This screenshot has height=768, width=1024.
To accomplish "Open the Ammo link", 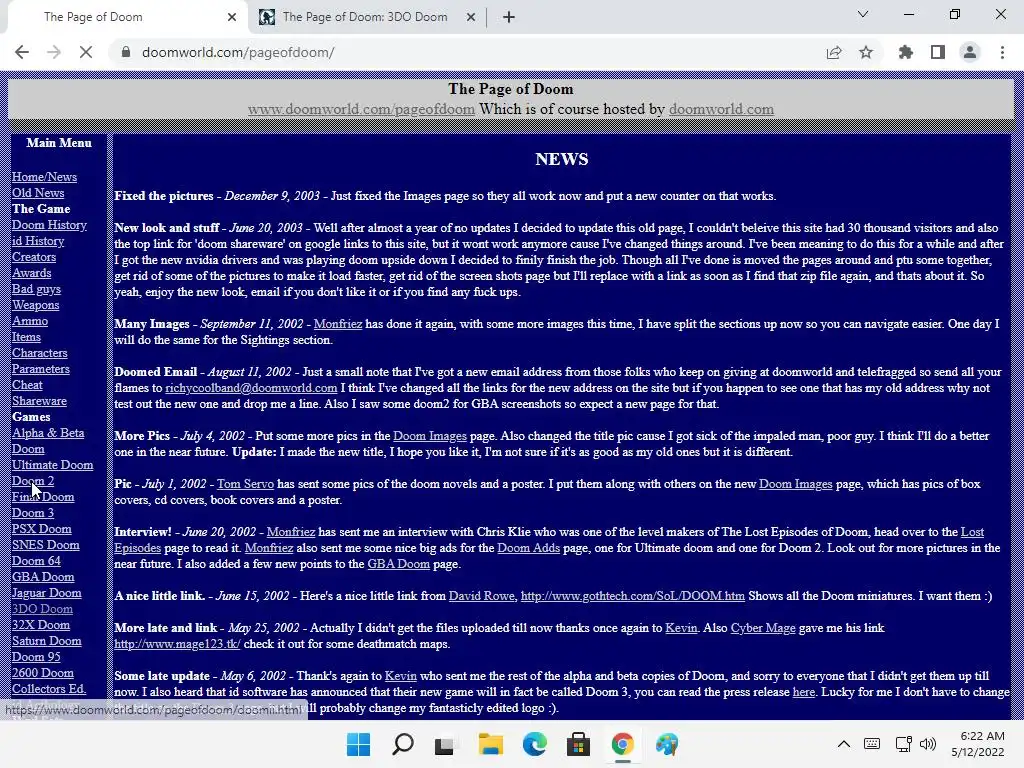I will click(x=30, y=321).
